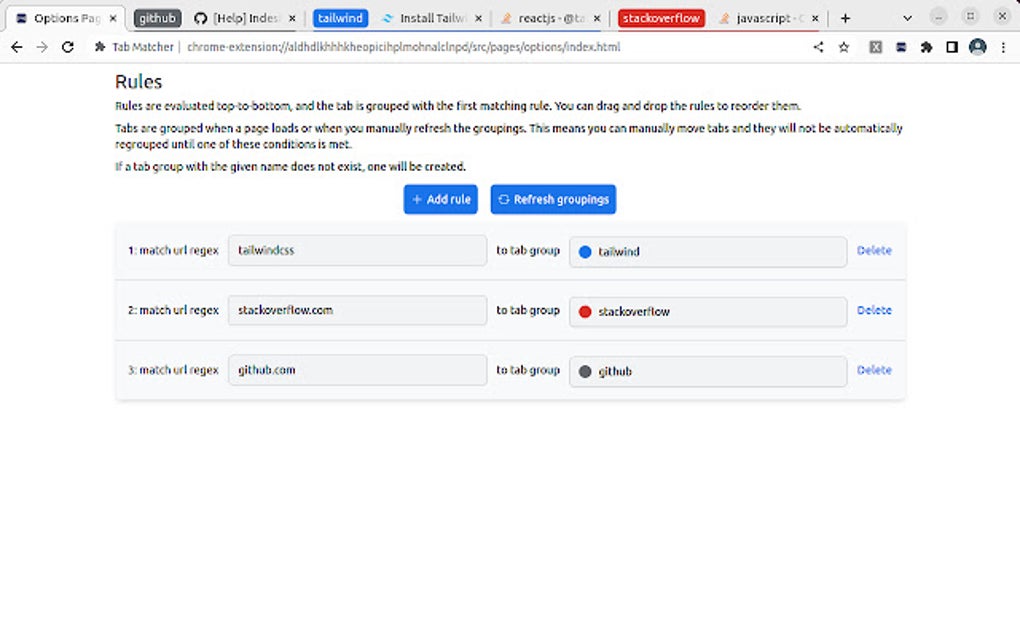Close the javascript tab
1020x638 pixels.
(x=815, y=18)
